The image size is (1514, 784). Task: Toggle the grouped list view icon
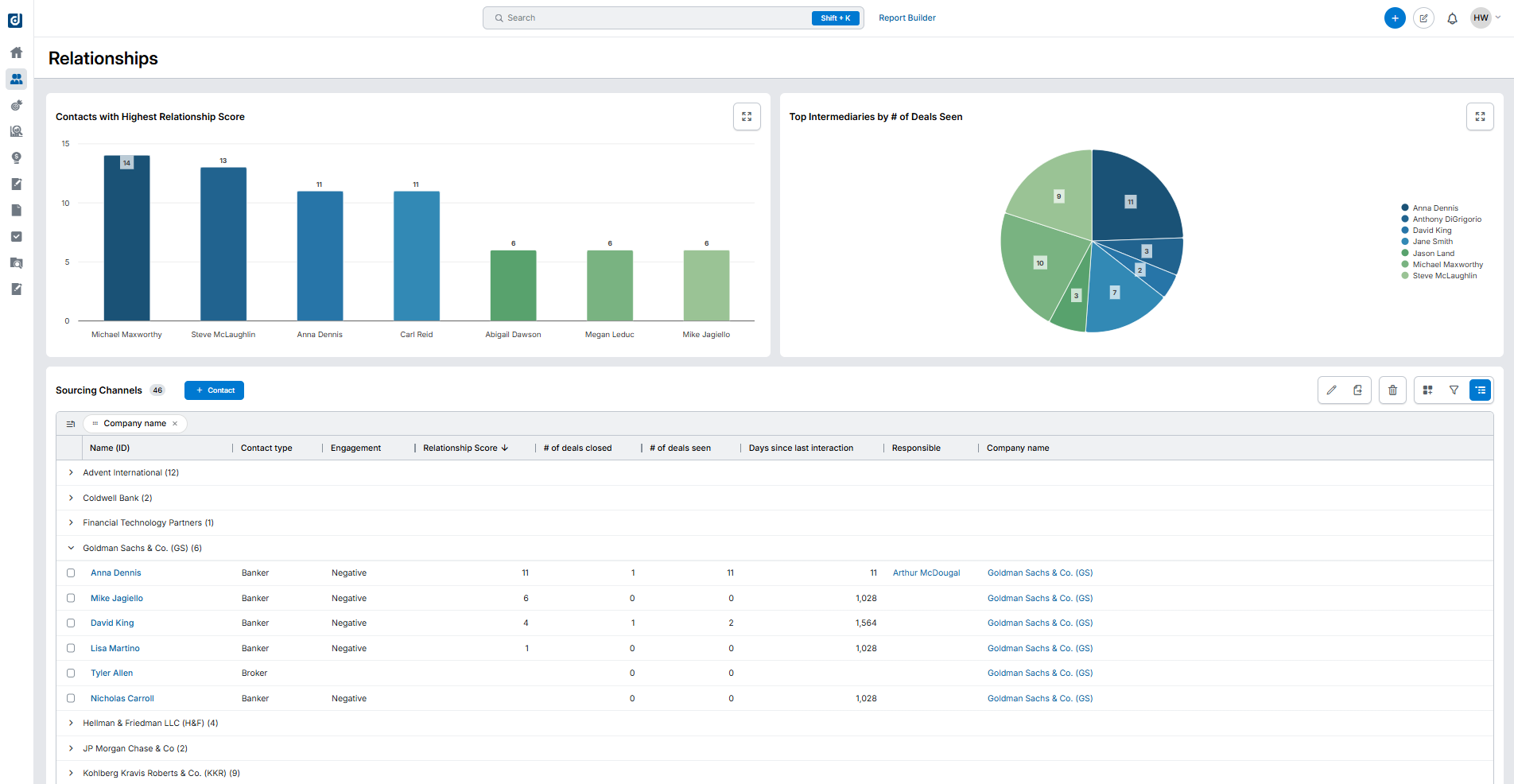point(1481,390)
